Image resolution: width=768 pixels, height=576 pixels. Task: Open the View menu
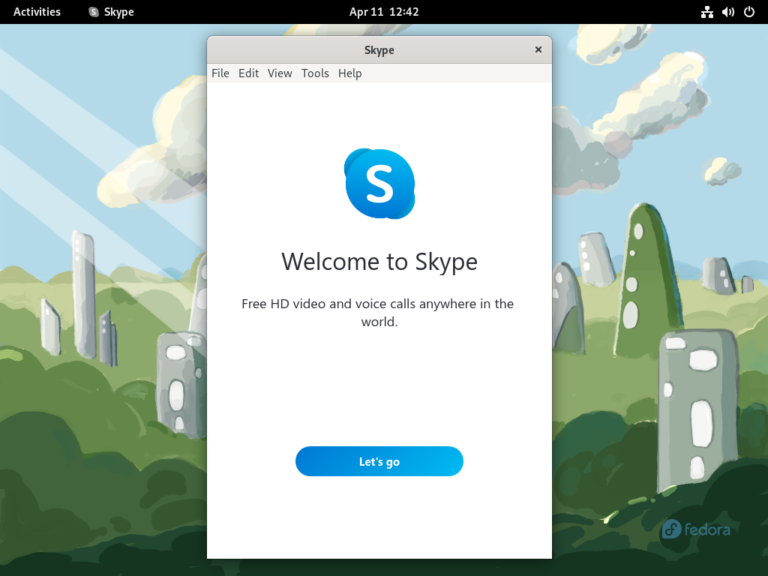(280, 73)
